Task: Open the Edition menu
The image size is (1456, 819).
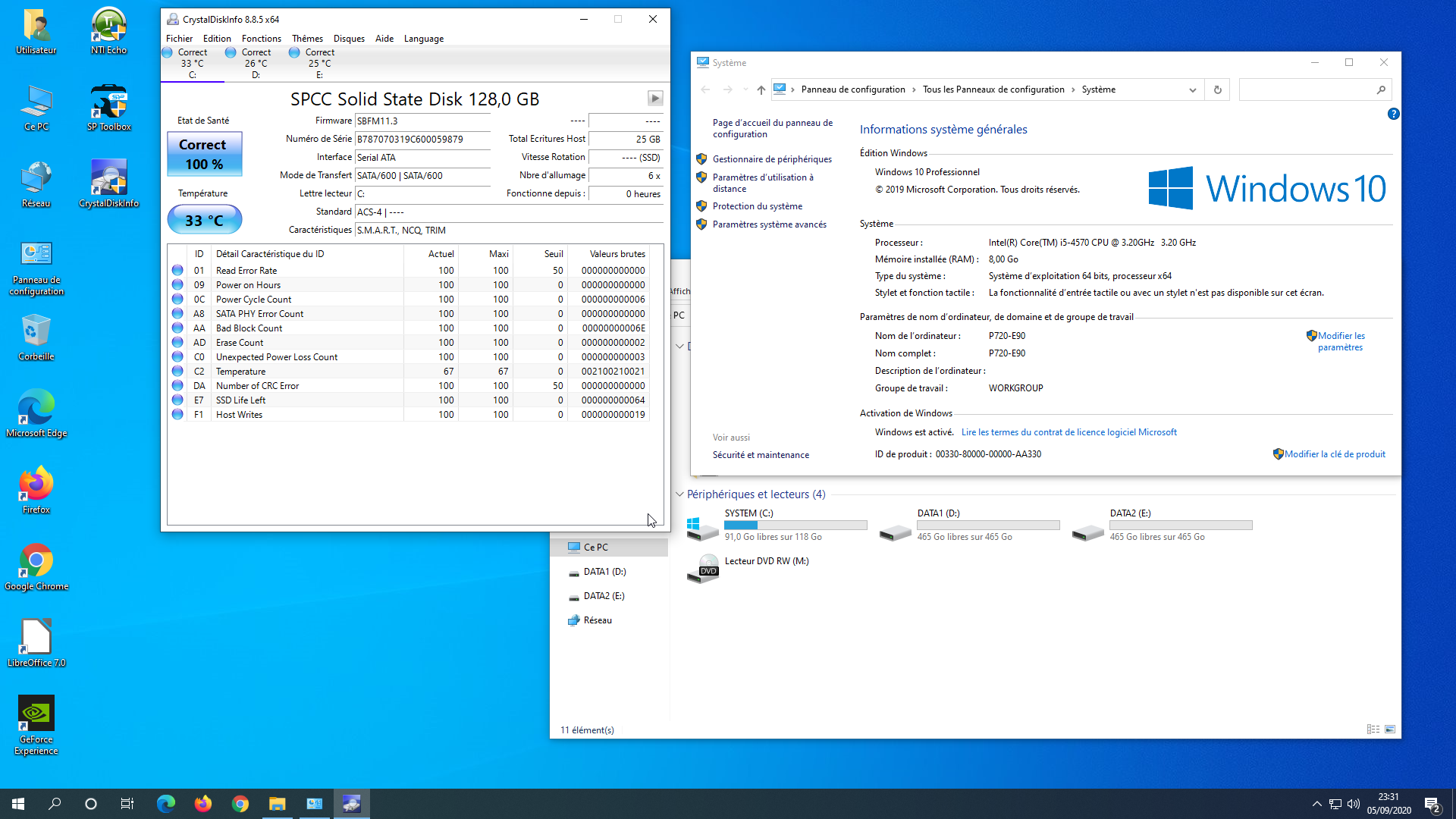Action: point(217,39)
